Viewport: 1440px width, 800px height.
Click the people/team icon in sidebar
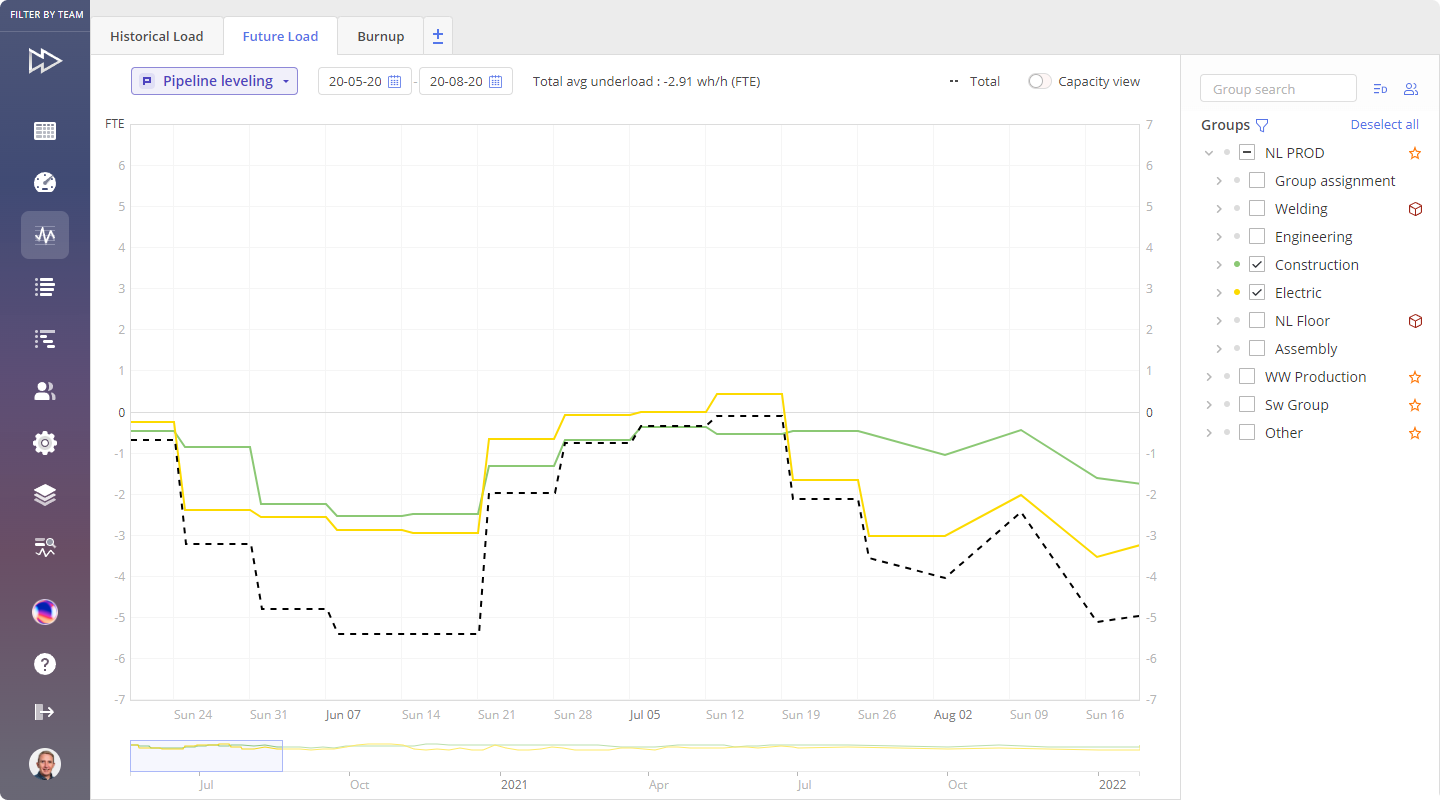(45, 391)
